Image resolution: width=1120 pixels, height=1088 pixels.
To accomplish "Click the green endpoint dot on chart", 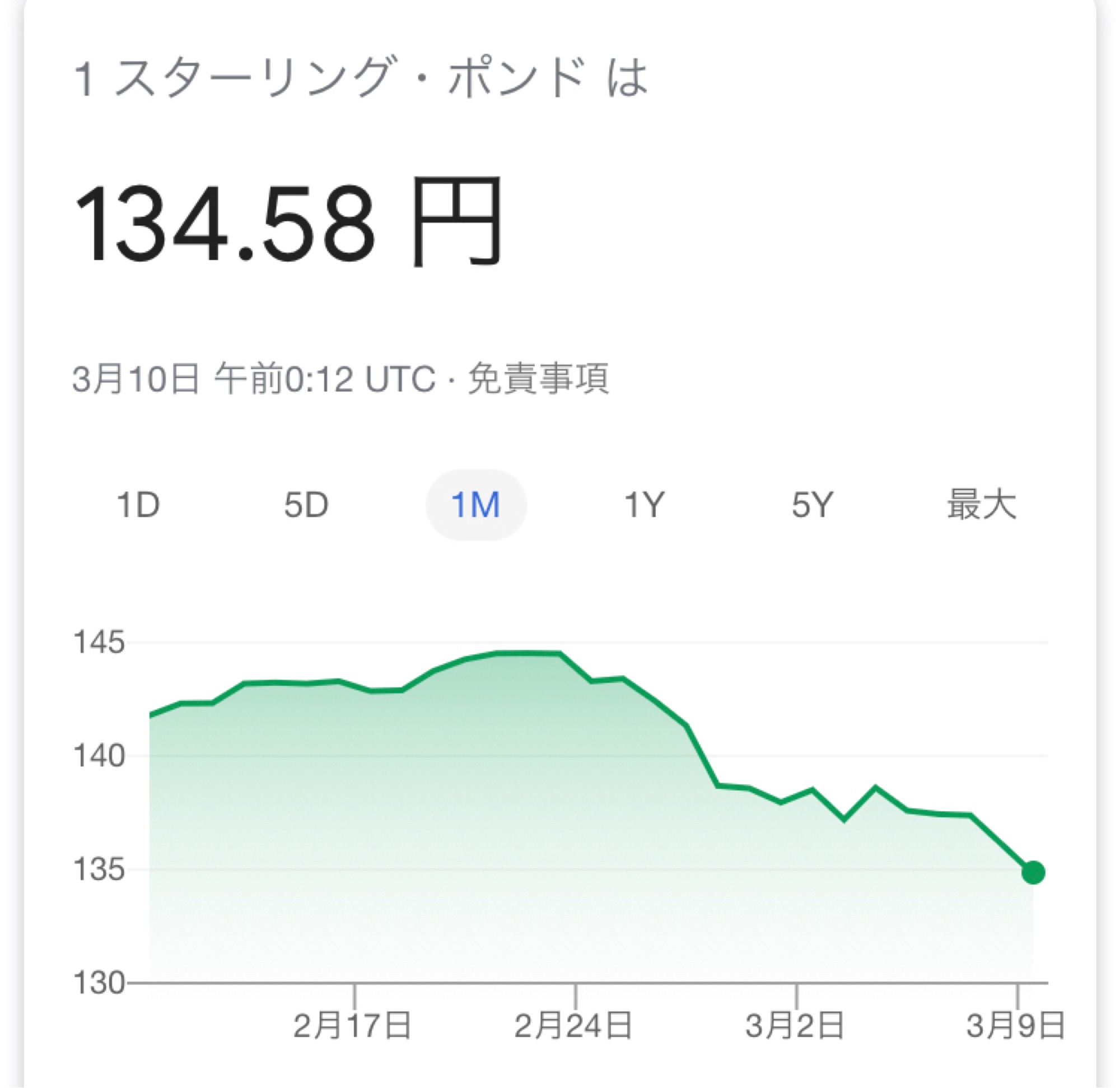I will [x=1033, y=872].
